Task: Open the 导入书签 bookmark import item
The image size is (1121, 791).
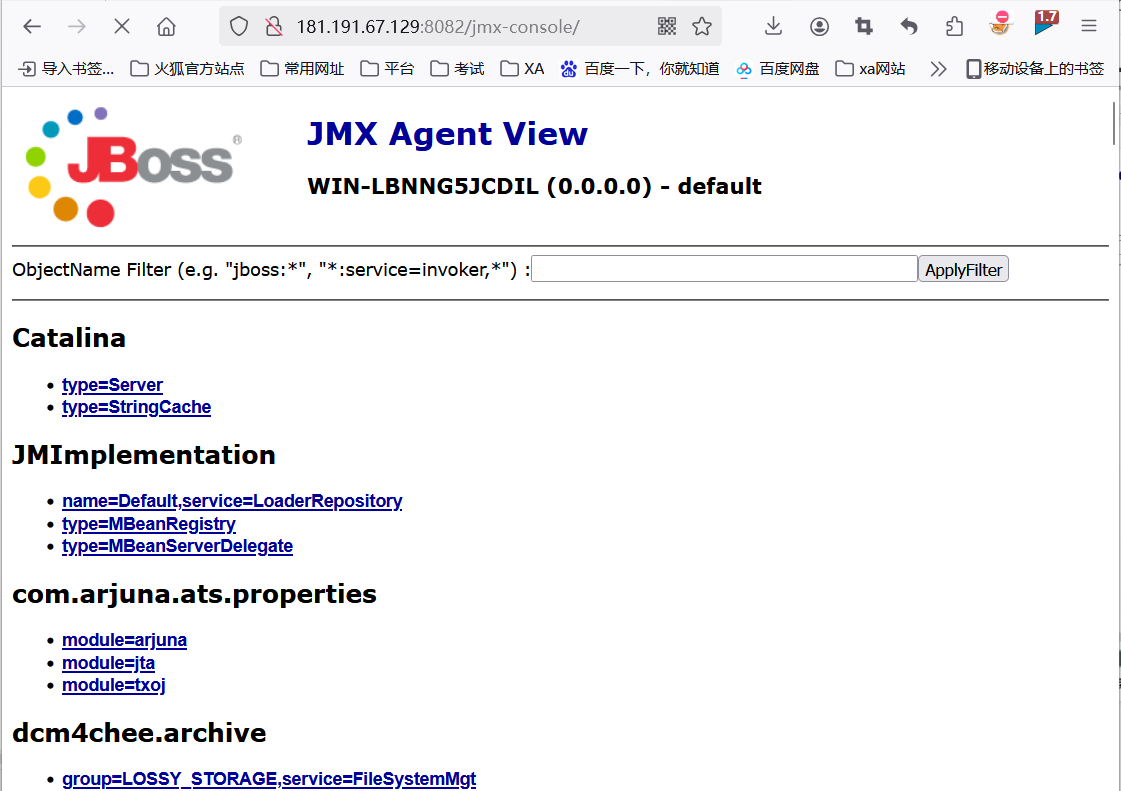Action: (x=66, y=69)
